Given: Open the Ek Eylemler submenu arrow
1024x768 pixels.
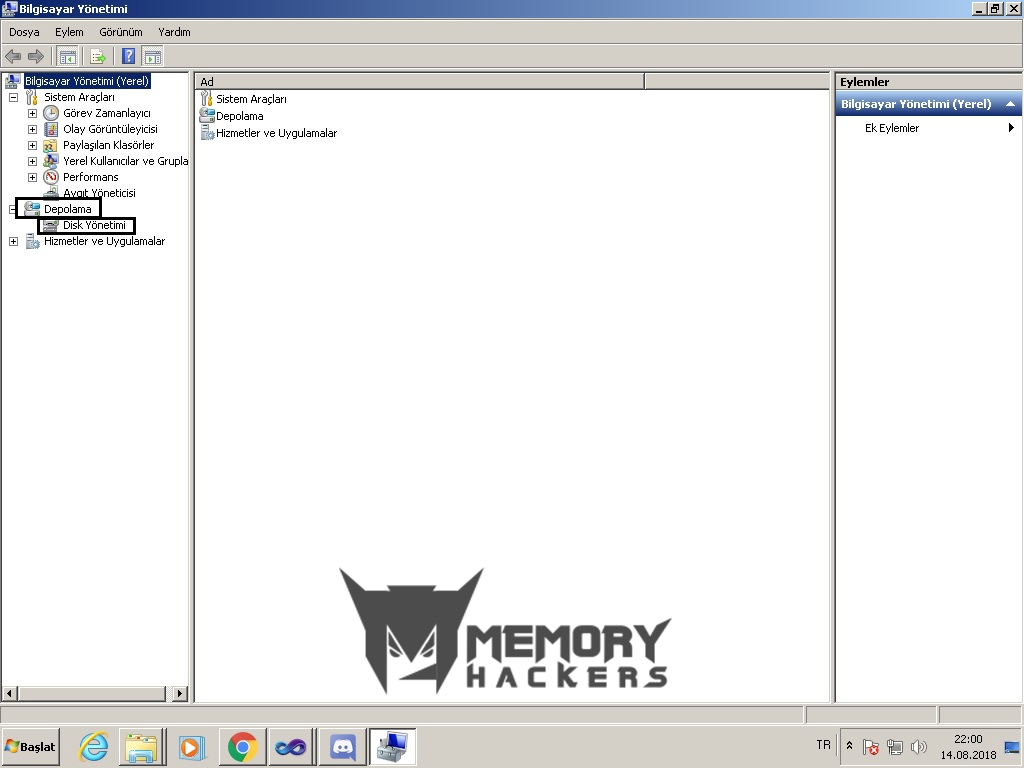Looking at the screenshot, I should (x=1011, y=127).
